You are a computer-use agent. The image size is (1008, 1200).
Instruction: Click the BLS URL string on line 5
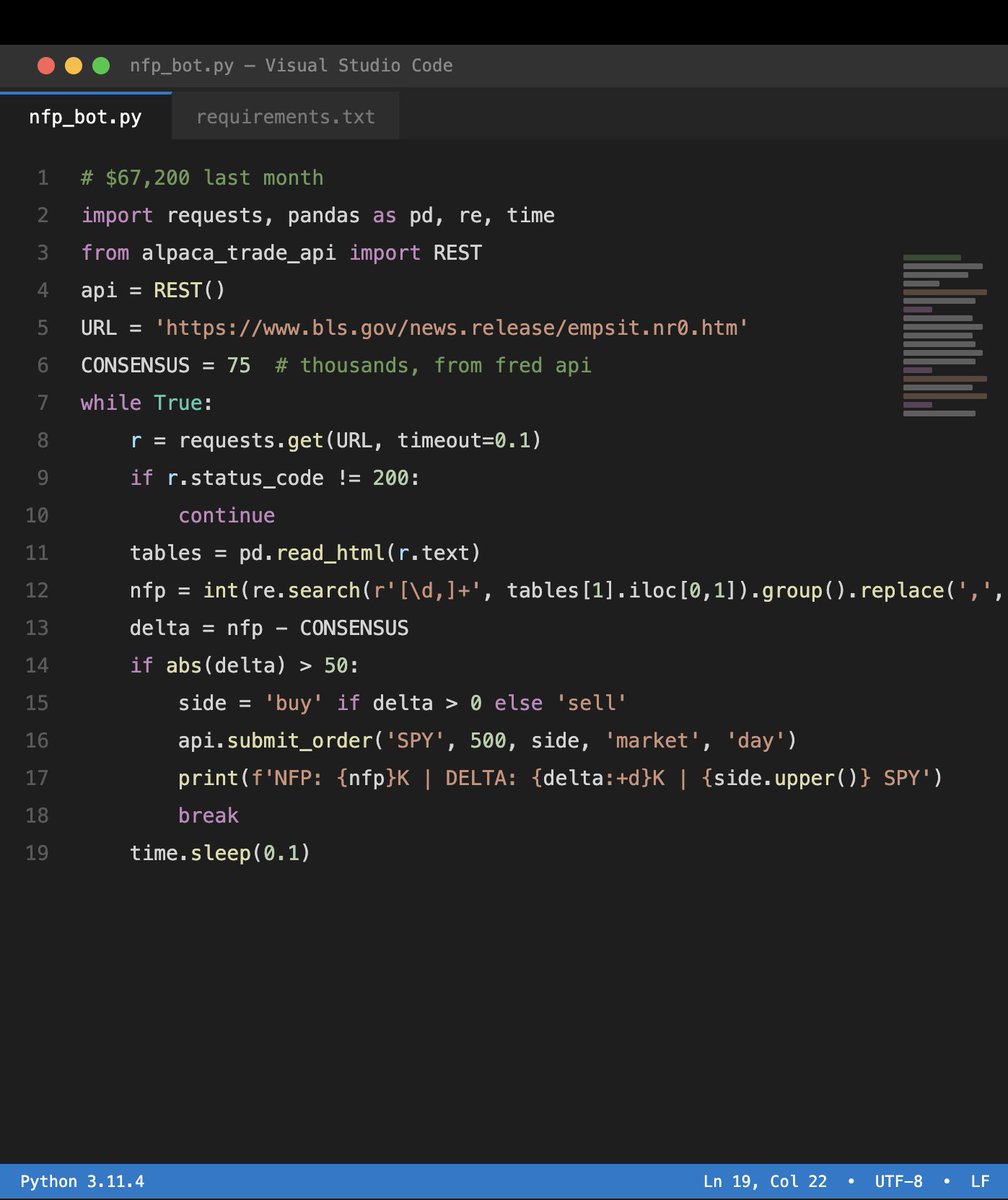[451, 328]
